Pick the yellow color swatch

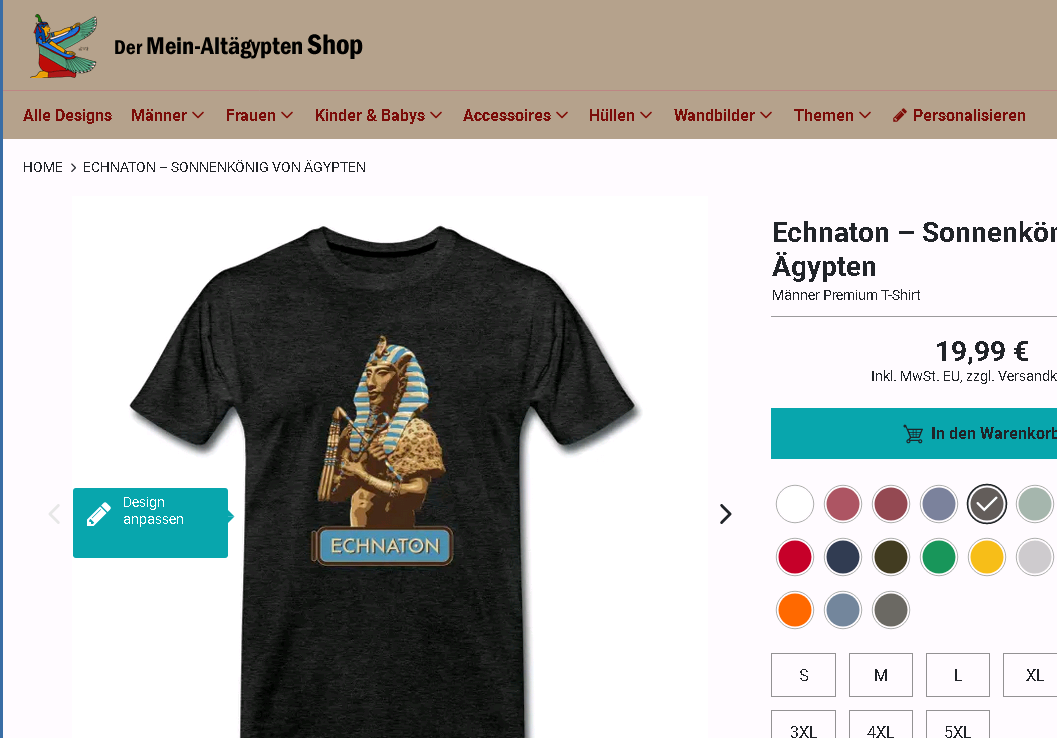point(986,557)
